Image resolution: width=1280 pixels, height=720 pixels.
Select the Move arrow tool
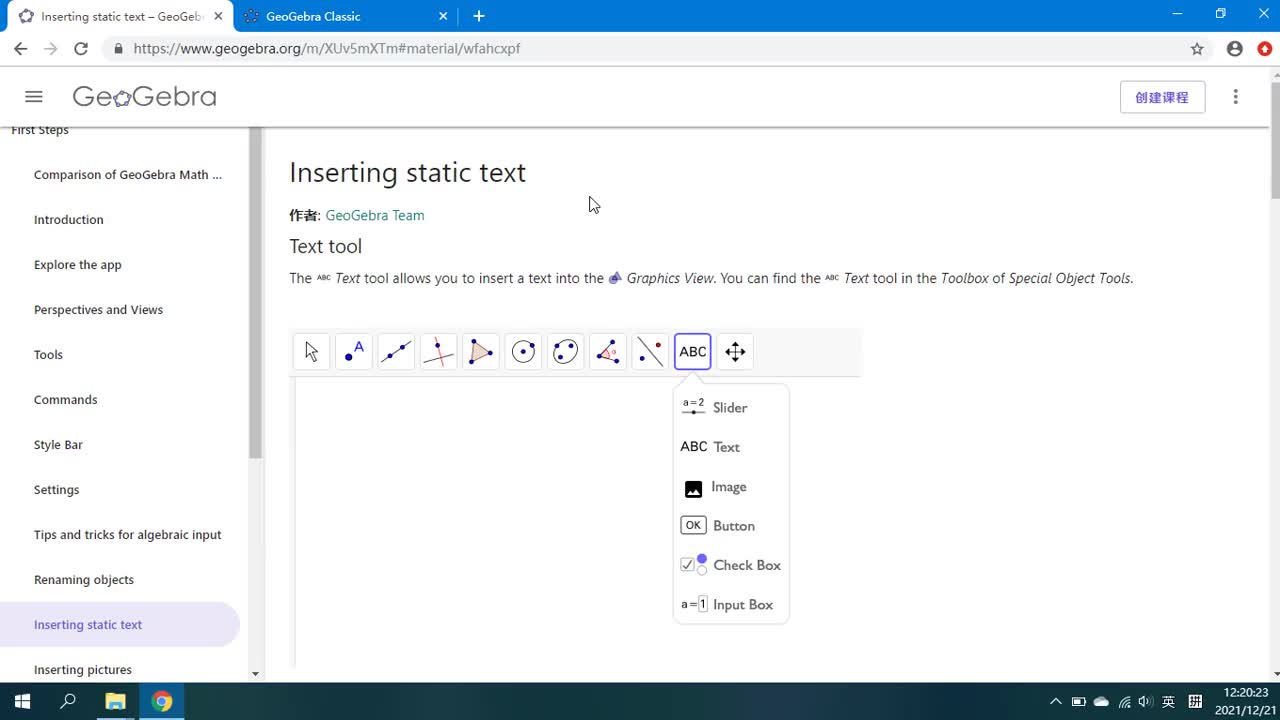click(311, 352)
